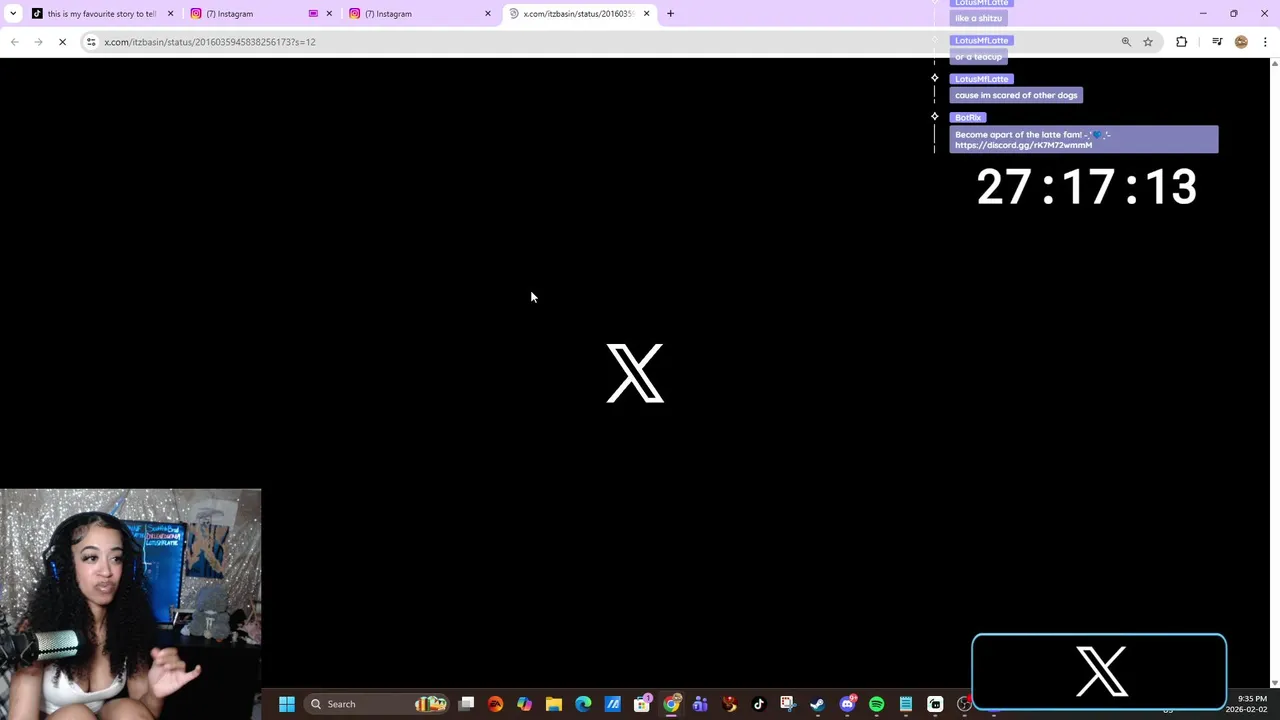Open Steam from the taskbar

pos(817,704)
